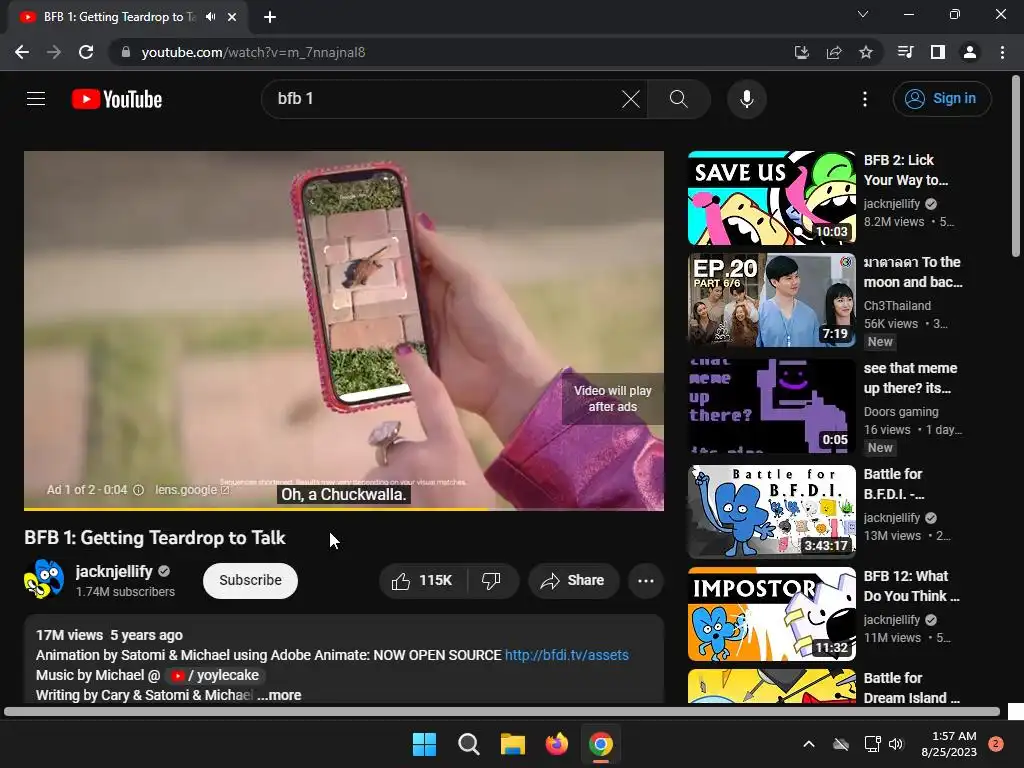Click ad info icon near Ad 1 of 2
The image size is (1024, 768).
pos(138,490)
